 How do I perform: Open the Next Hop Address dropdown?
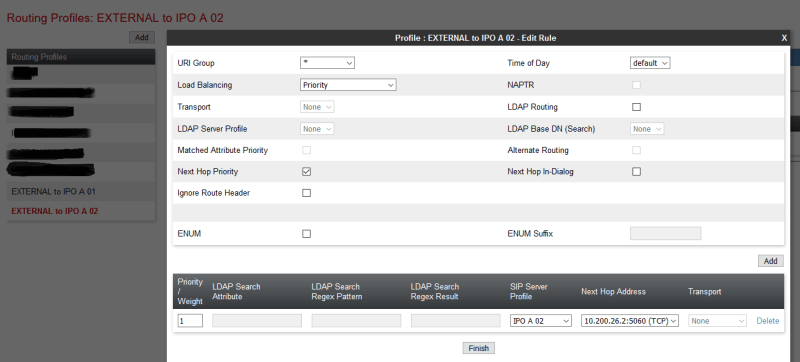pyautogui.click(x=630, y=321)
